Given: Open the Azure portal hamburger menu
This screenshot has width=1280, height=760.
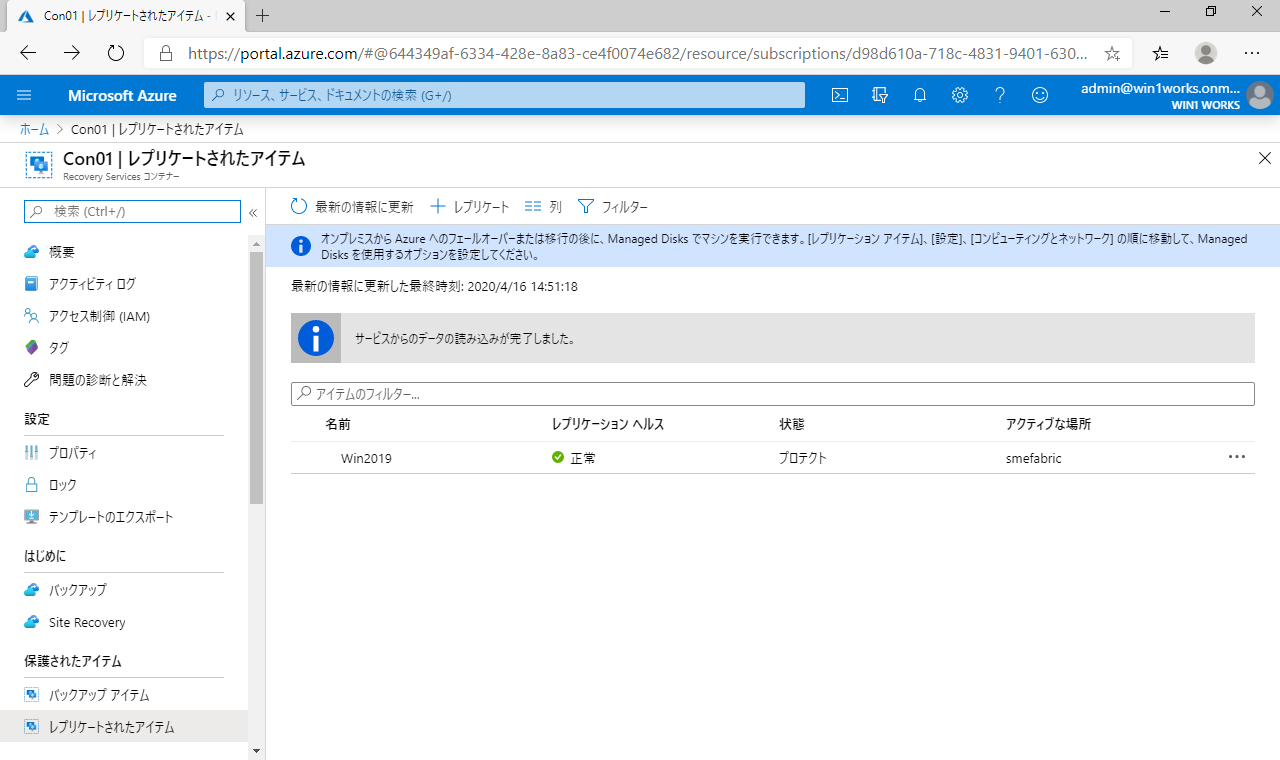Looking at the screenshot, I should pos(25,95).
